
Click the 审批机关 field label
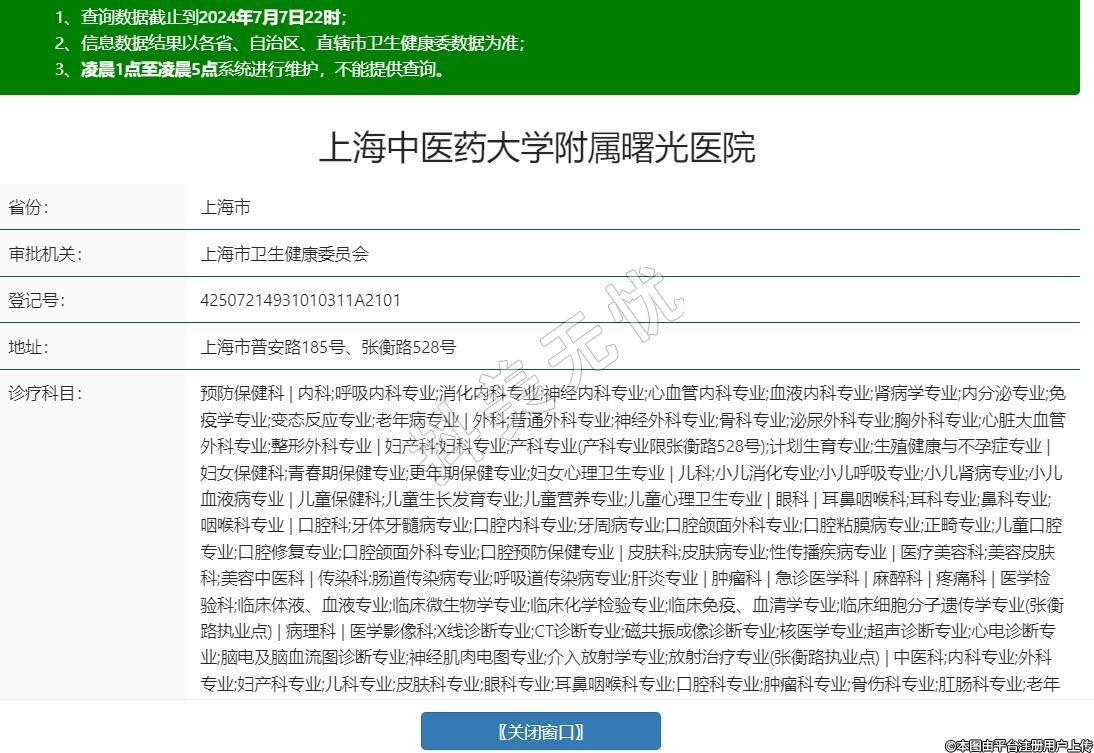pos(45,254)
